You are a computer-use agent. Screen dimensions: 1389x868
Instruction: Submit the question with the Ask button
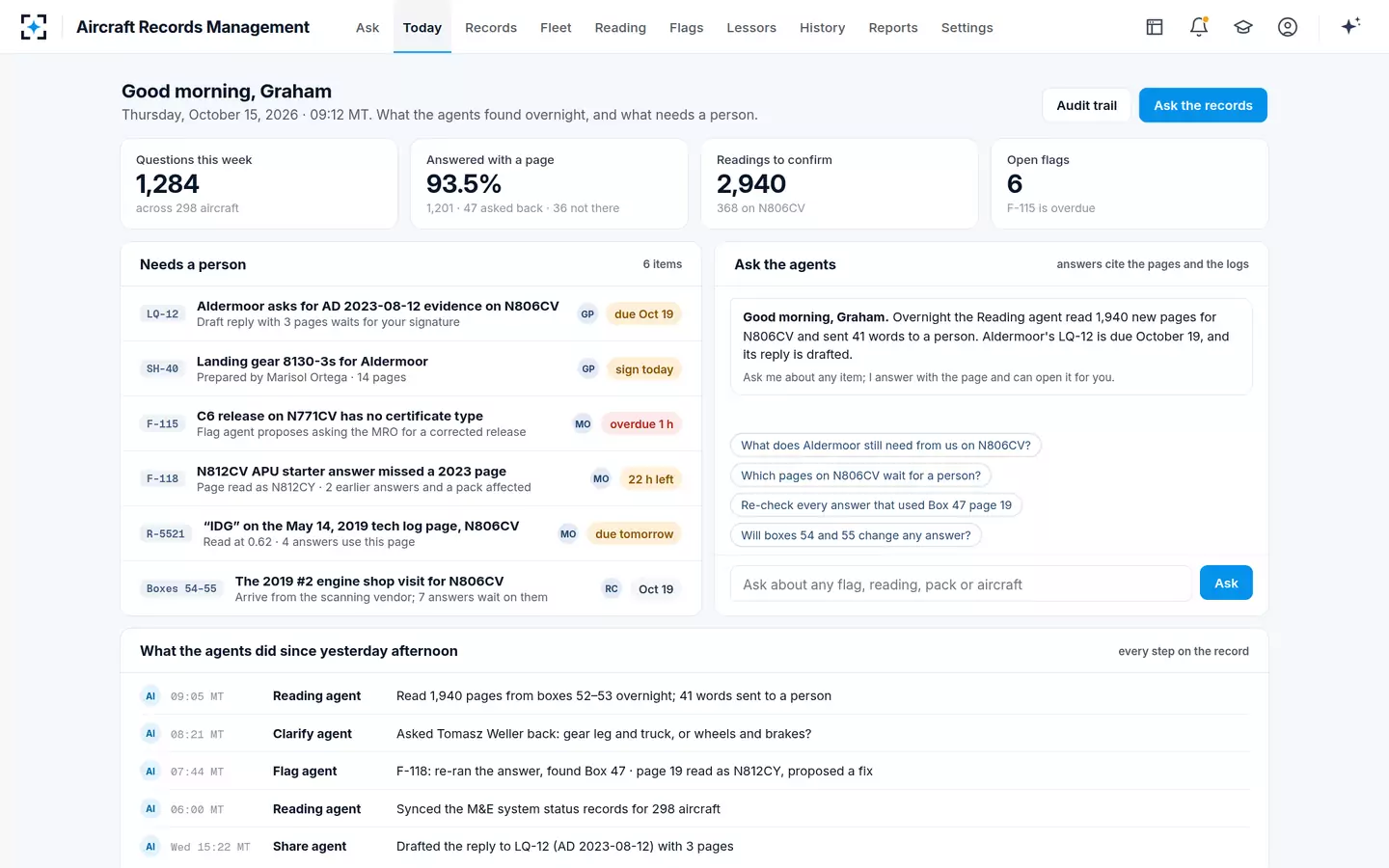pos(1226,583)
